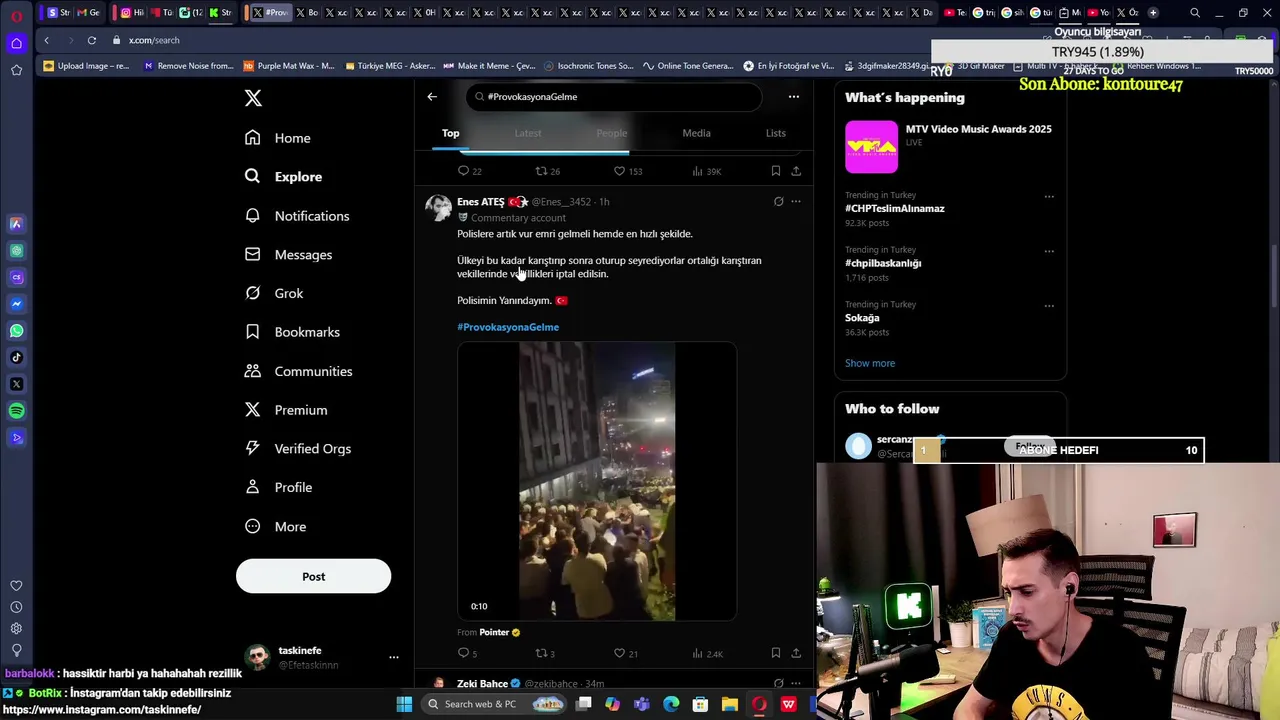Viewport: 1280px width, 720px height.
Task: Click the X logo in sidebar
Action: [x=253, y=98]
